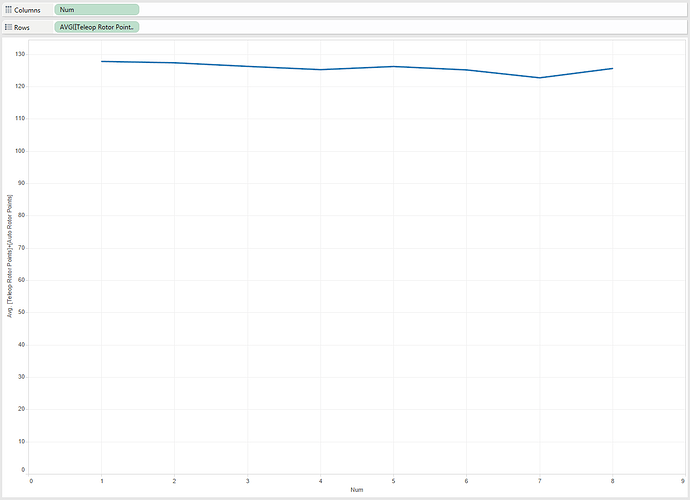Click the Rows shelf icon
The image size is (690, 500).
[8, 27]
